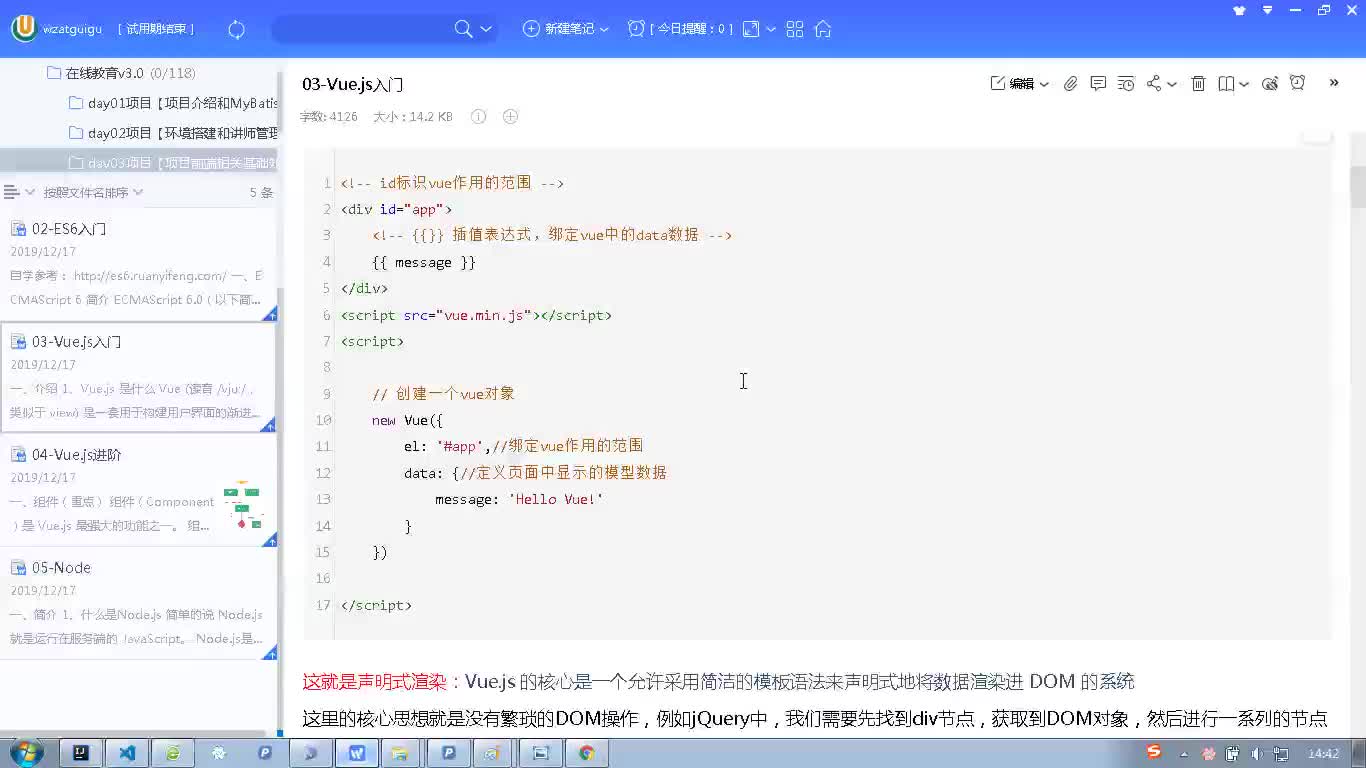Open the comments speech bubble icon
The image size is (1366, 768).
(1098, 84)
